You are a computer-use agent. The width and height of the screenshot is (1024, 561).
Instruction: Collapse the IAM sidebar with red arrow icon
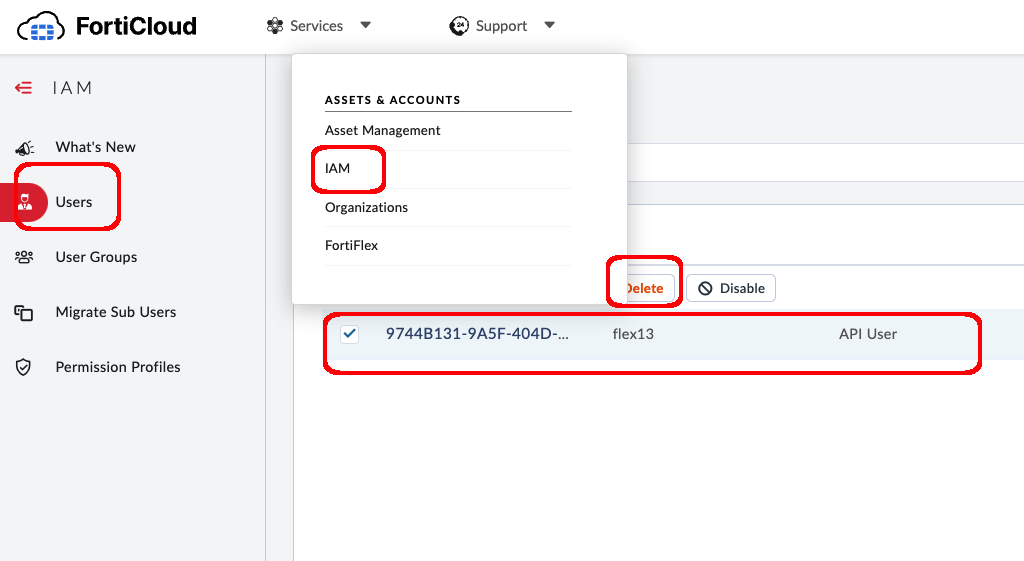pos(24,88)
